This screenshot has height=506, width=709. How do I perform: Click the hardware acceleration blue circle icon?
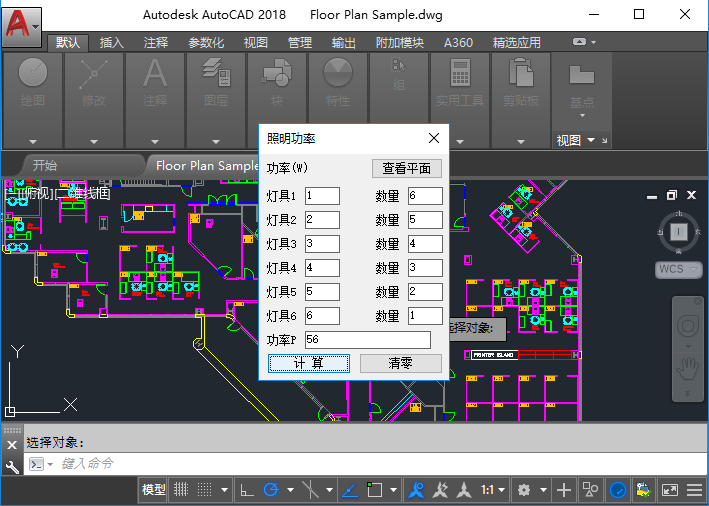[x=618, y=490]
